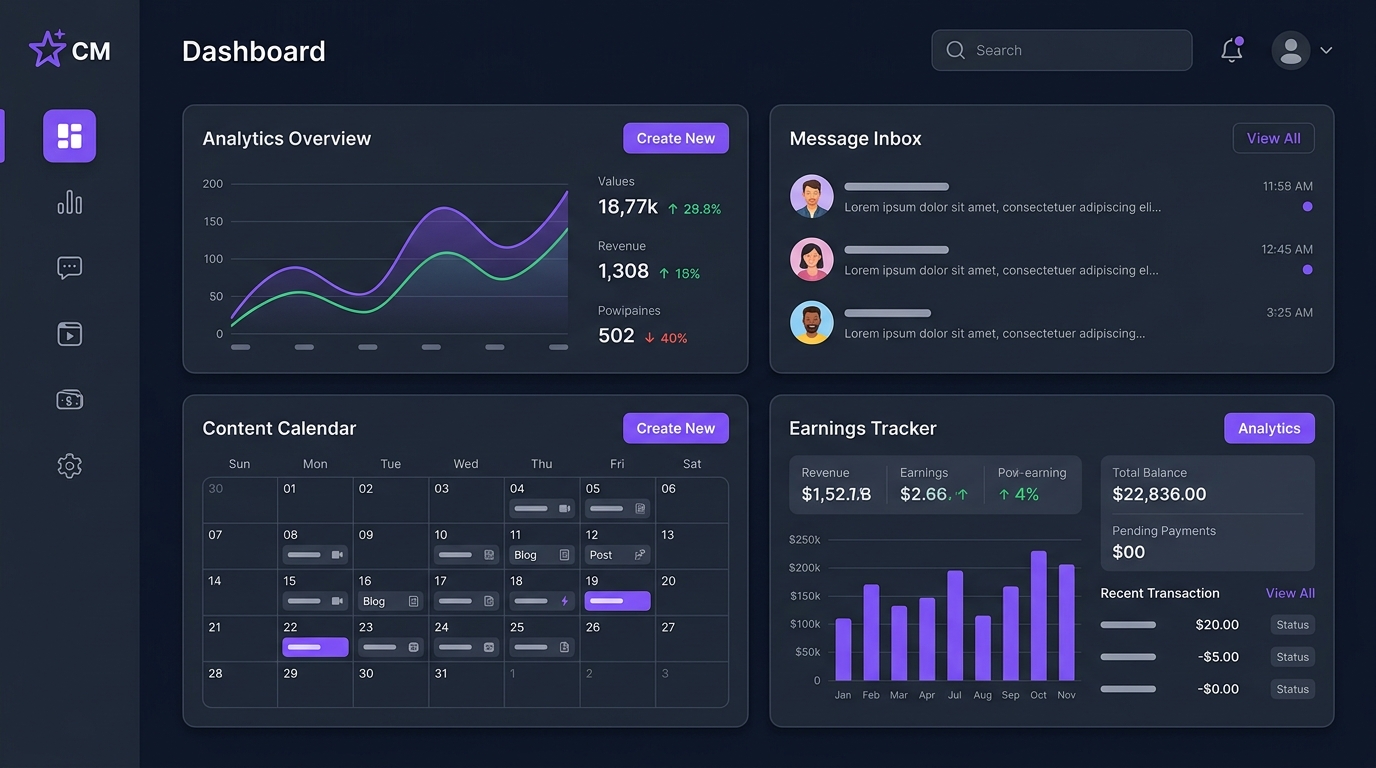Open the chat messages sidebar icon
Image resolution: width=1376 pixels, height=768 pixels.
70,268
